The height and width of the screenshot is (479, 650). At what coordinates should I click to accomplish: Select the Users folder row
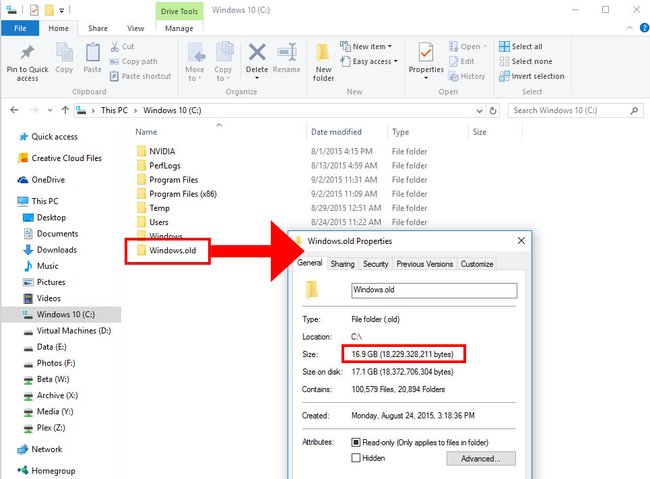pos(153,222)
